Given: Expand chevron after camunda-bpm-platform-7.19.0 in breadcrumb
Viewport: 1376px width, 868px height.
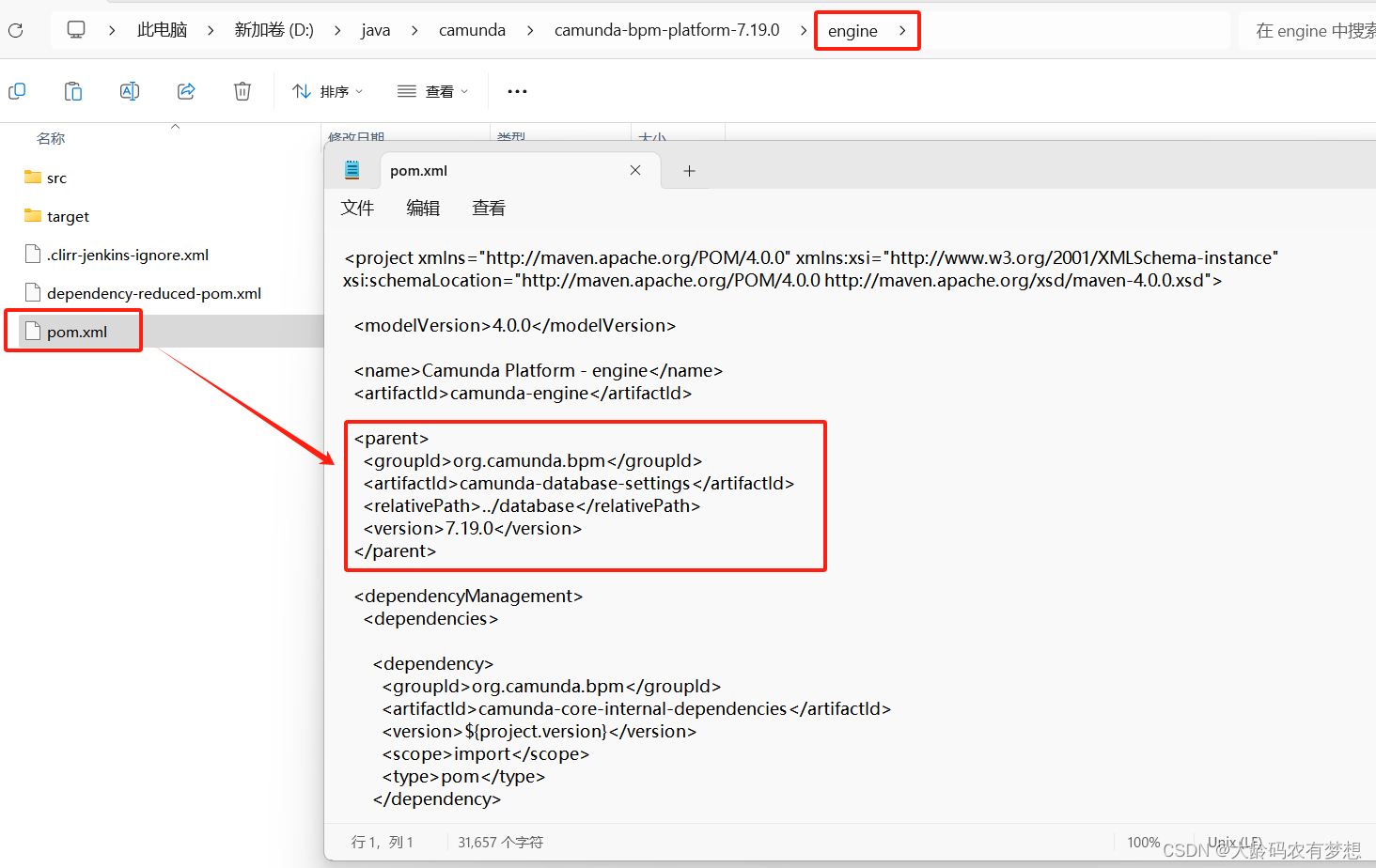Looking at the screenshot, I should 804,30.
